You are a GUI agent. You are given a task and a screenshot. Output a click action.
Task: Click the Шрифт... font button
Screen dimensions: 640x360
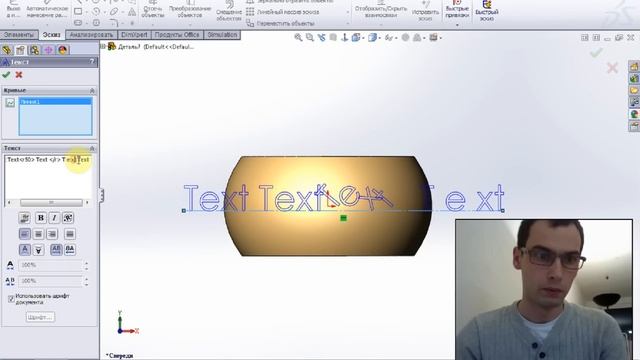40,317
